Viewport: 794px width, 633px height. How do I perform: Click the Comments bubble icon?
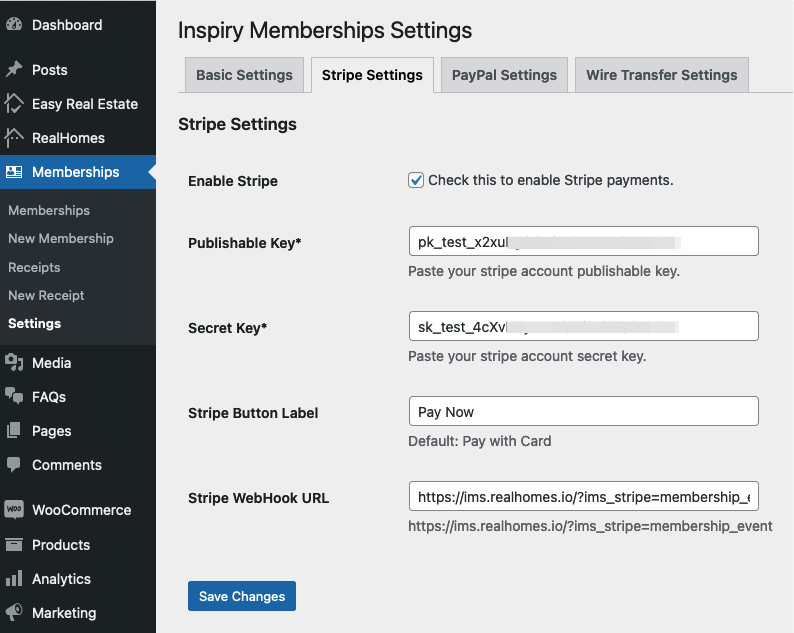(14, 464)
